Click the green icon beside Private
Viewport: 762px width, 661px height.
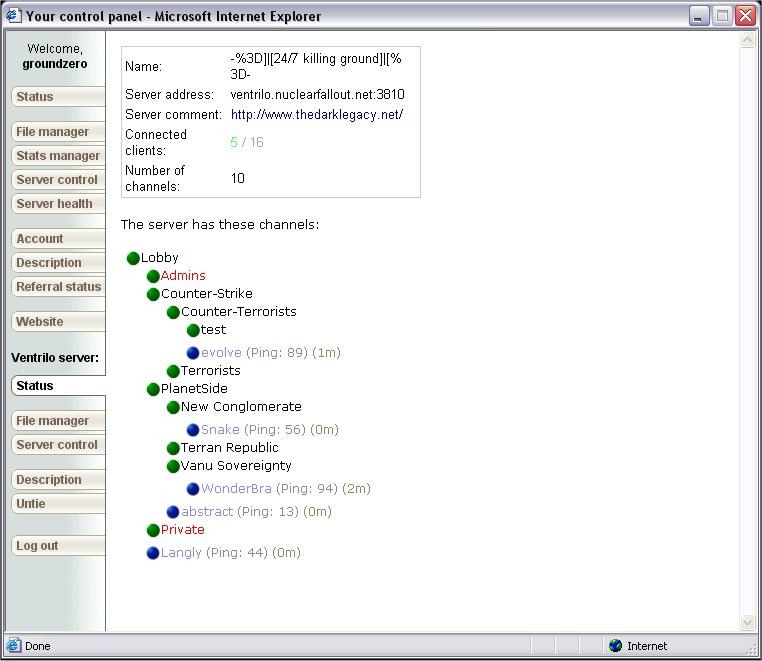[x=153, y=530]
